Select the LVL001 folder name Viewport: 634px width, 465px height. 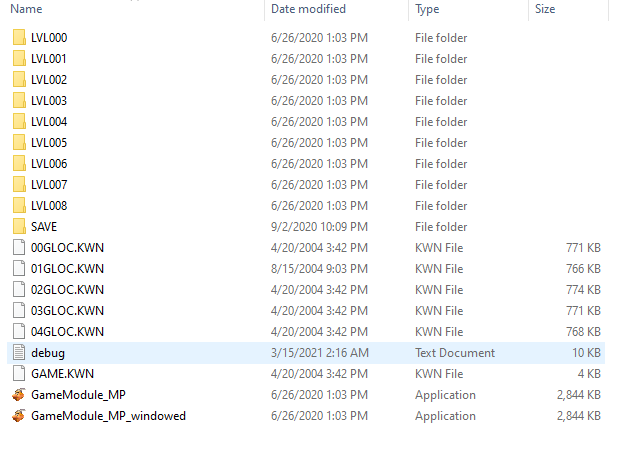(49, 59)
